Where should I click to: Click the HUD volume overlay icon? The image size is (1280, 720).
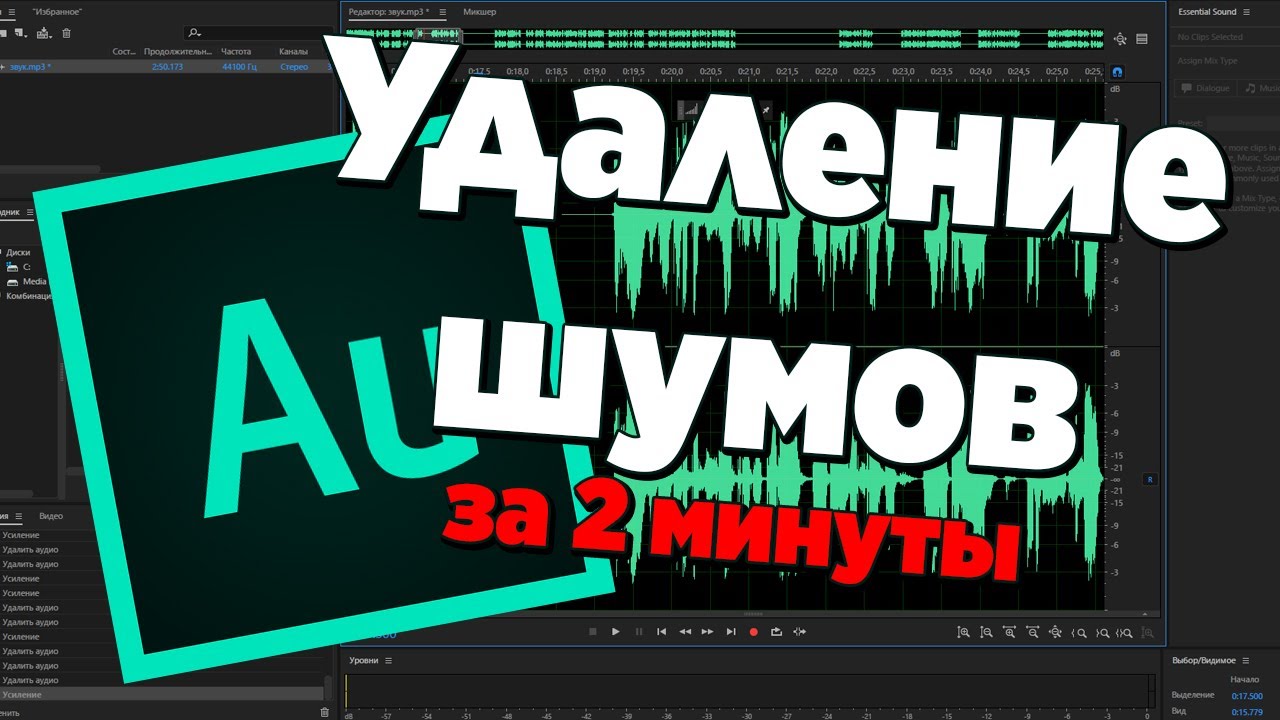(691, 110)
